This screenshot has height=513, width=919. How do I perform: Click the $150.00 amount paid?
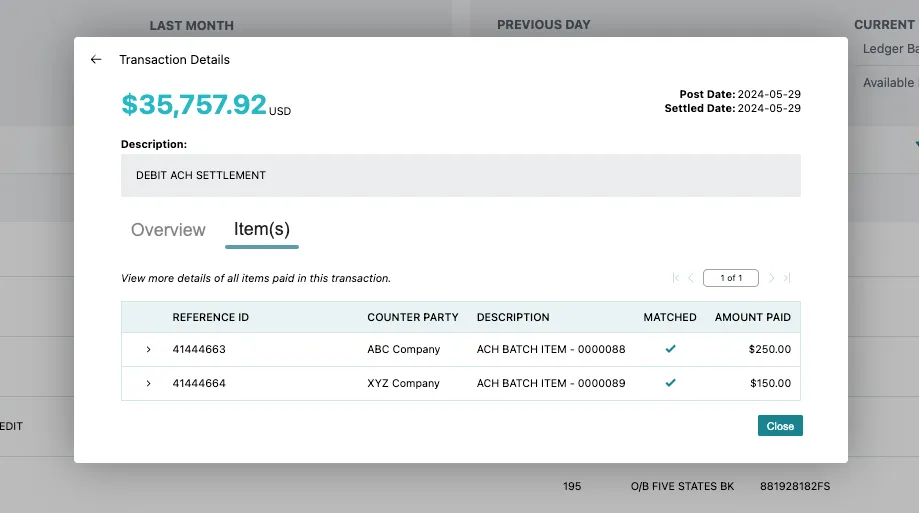pyautogui.click(x=770, y=383)
